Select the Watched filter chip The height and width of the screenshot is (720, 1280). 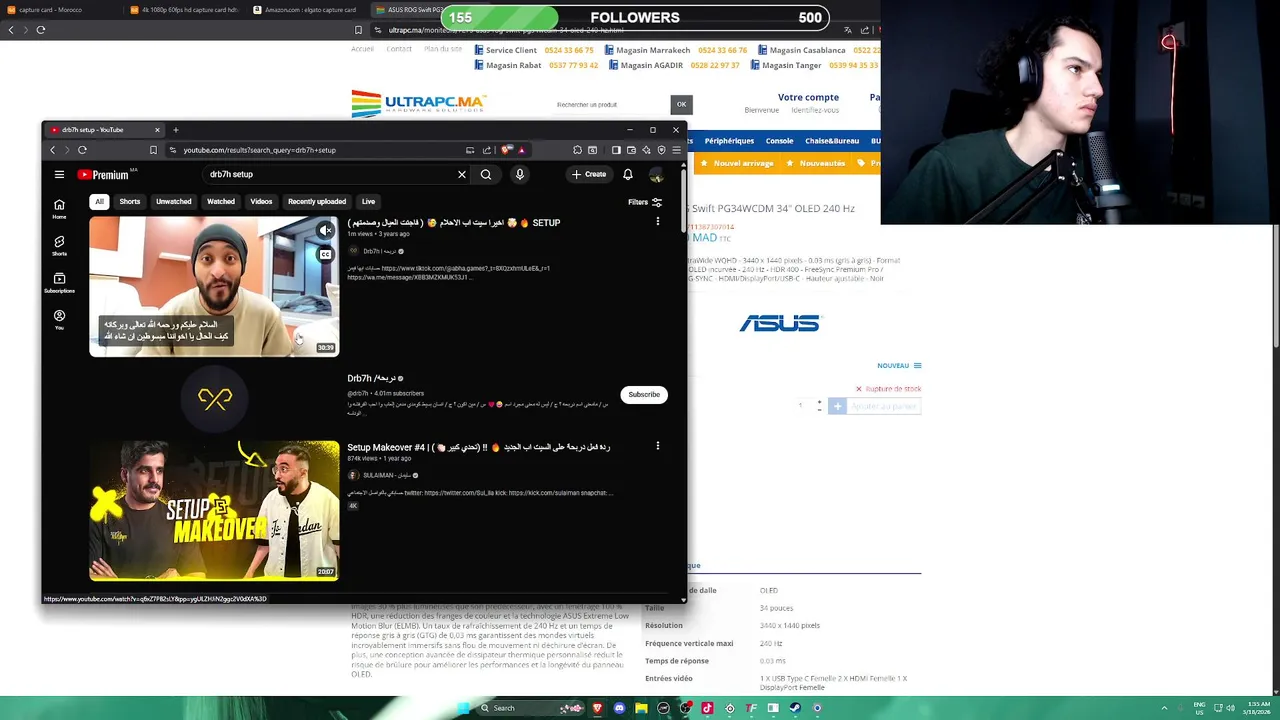221,202
